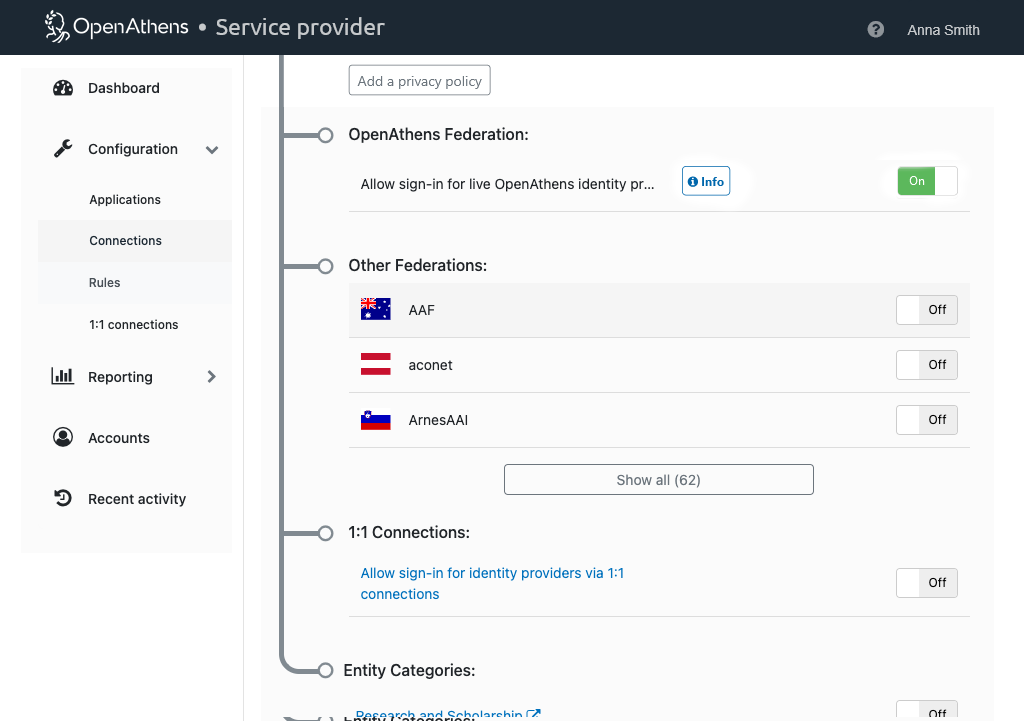1024x721 pixels.
Task: Turn off OpenAthens Federation sign-in toggle
Action: point(926,181)
